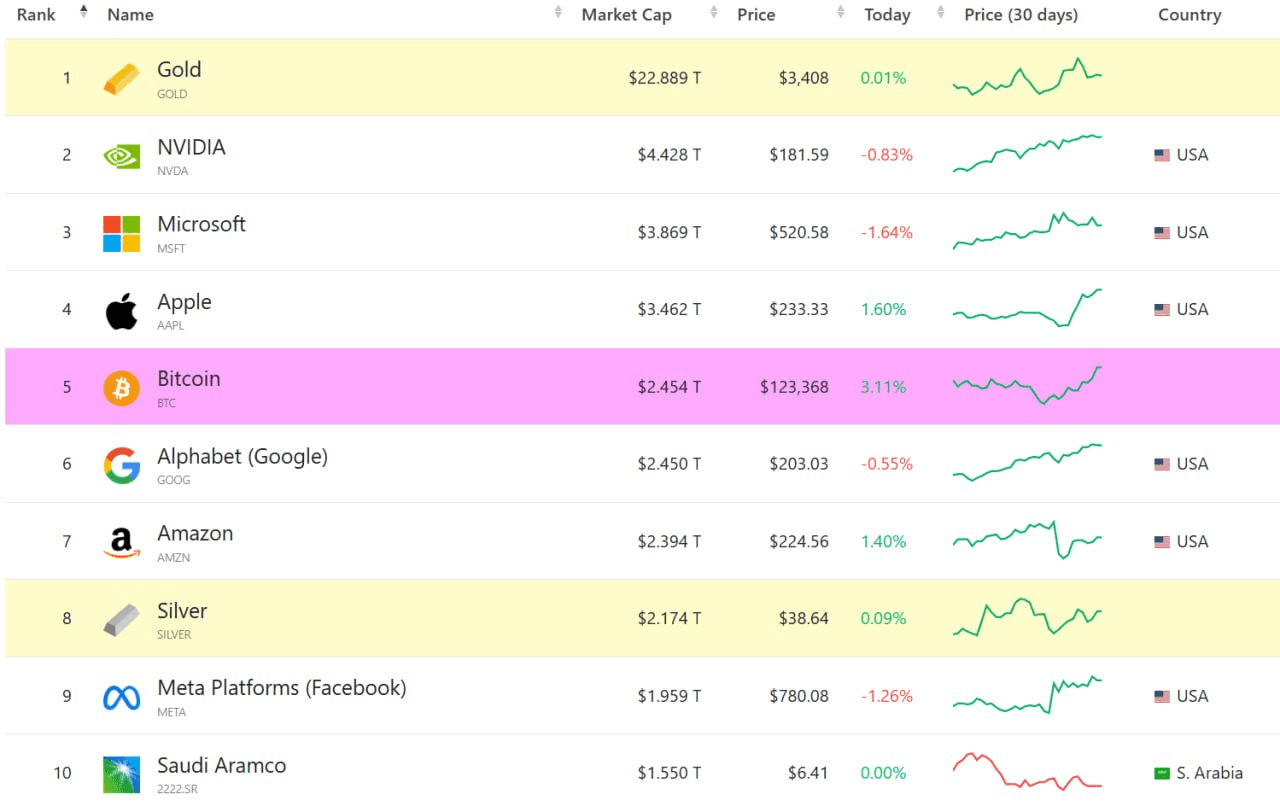Click the USA flag in Alphabet row
The width and height of the screenshot is (1280, 806).
[x=1162, y=464]
